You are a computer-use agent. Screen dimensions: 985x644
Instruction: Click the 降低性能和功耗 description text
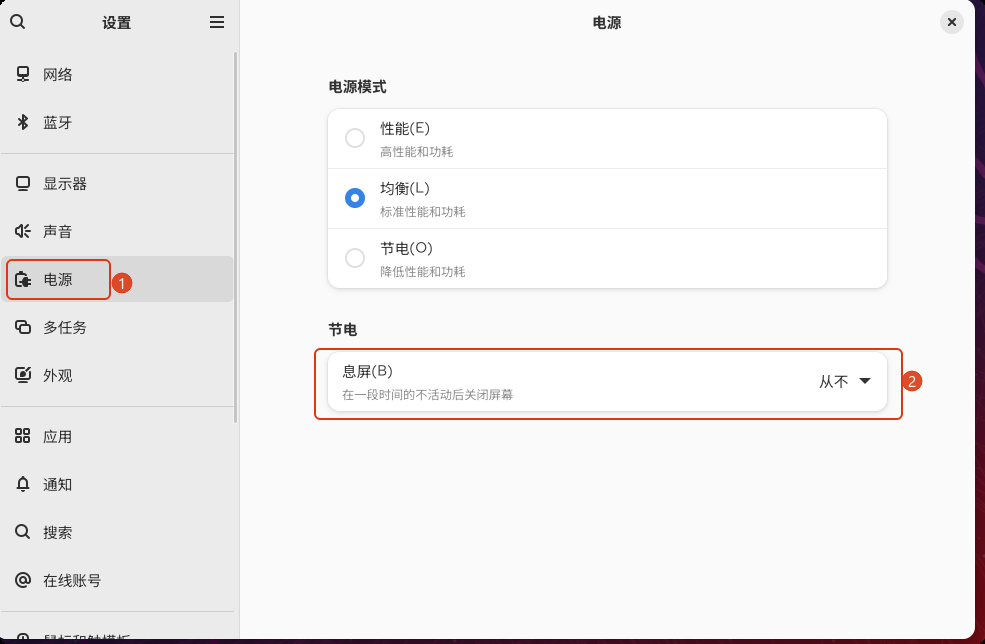(x=423, y=272)
